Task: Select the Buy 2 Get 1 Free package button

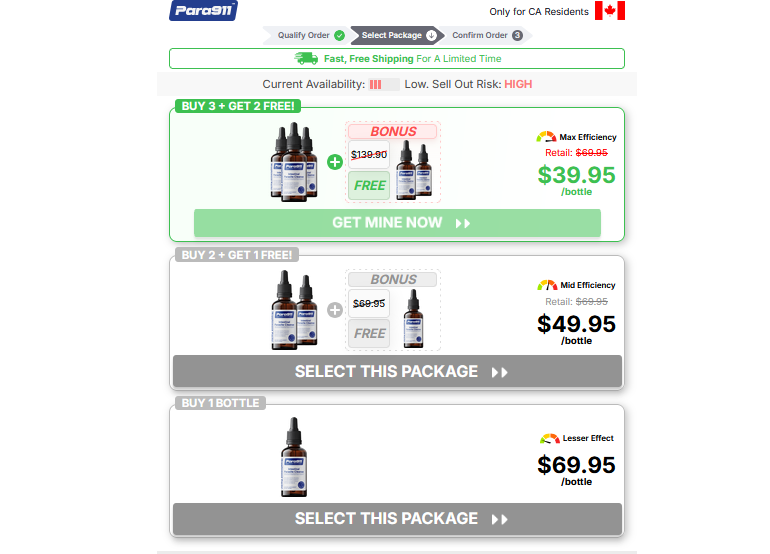Action: pyautogui.click(x=397, y=371)
